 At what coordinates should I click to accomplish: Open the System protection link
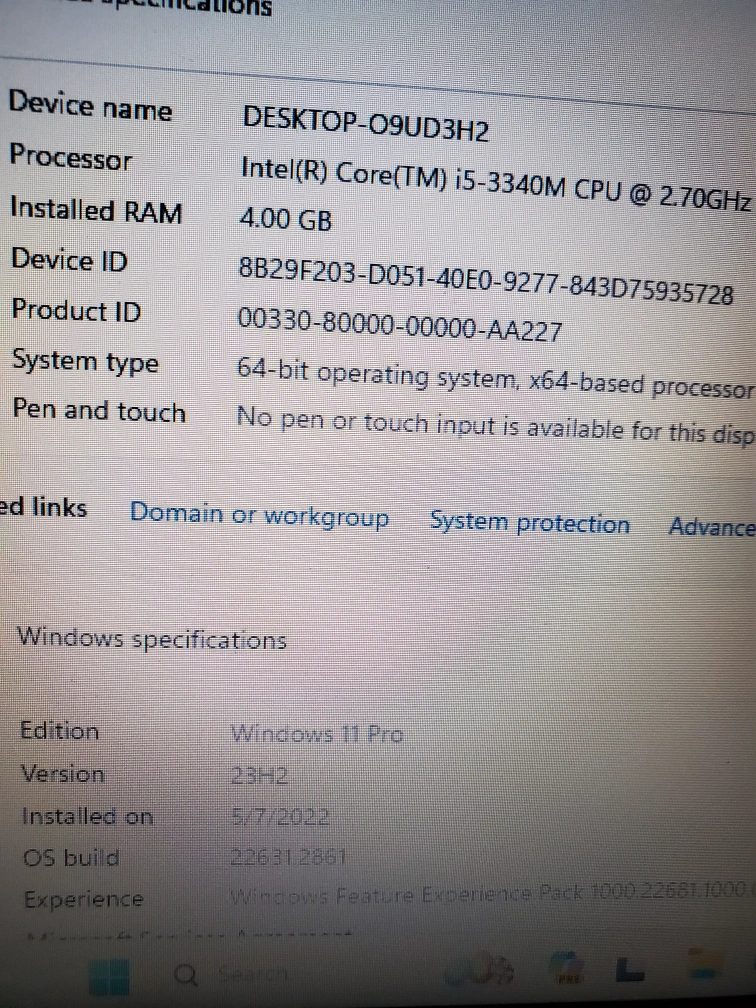click(x=530, y=523)
